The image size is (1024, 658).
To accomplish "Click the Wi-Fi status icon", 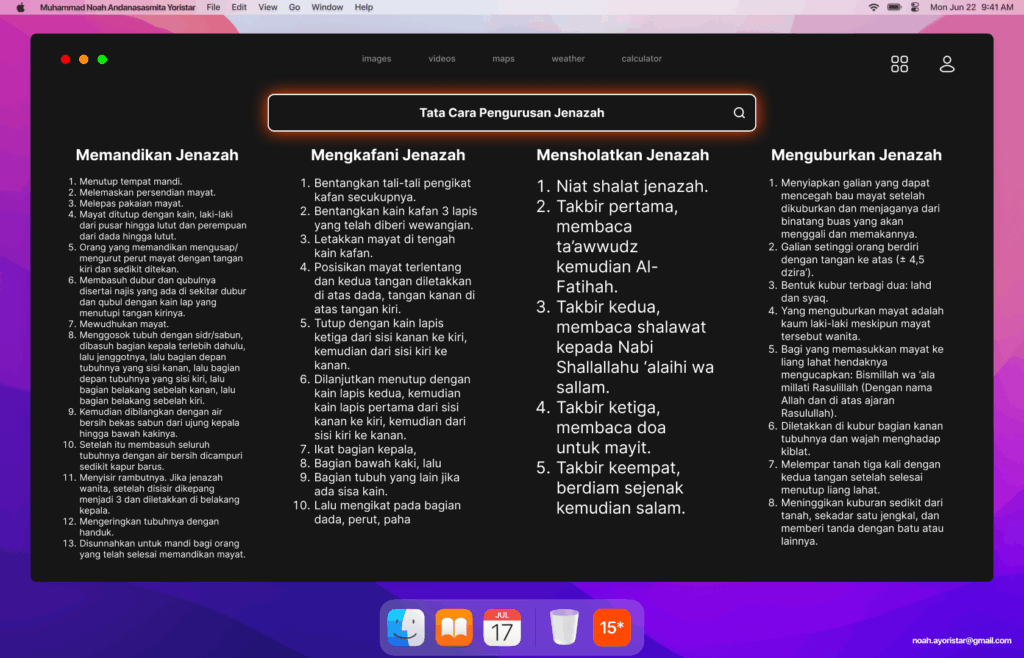I will click(873, 7).
